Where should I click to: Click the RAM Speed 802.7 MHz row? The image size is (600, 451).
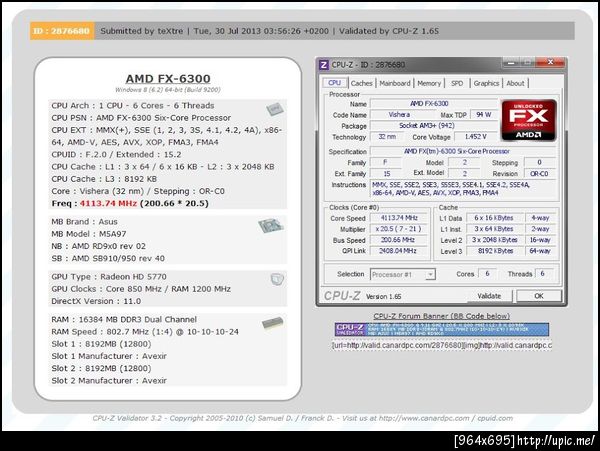pos(145,332)
